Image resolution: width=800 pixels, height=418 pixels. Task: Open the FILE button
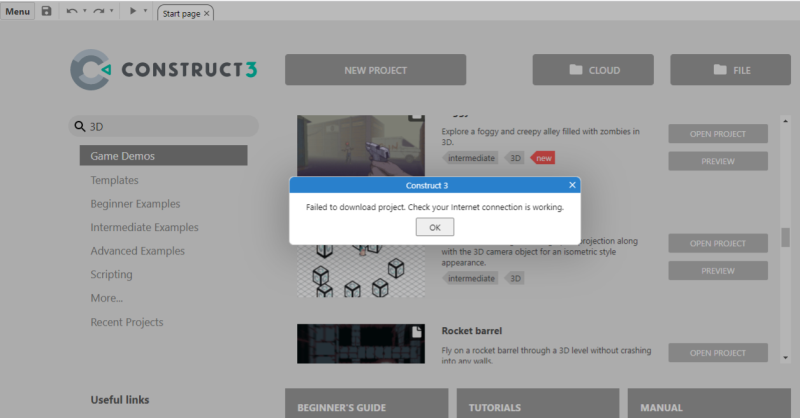(x=731, y=70)
